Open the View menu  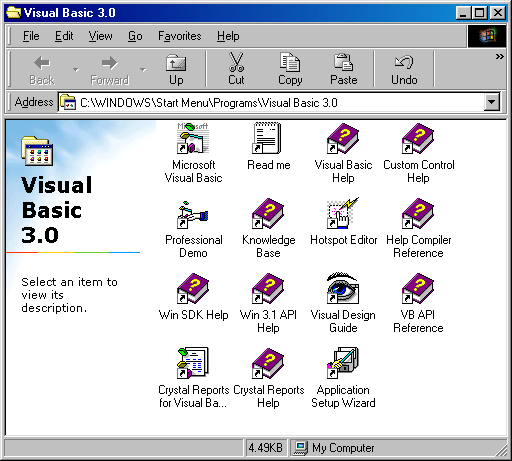click(x=100, y=36)
